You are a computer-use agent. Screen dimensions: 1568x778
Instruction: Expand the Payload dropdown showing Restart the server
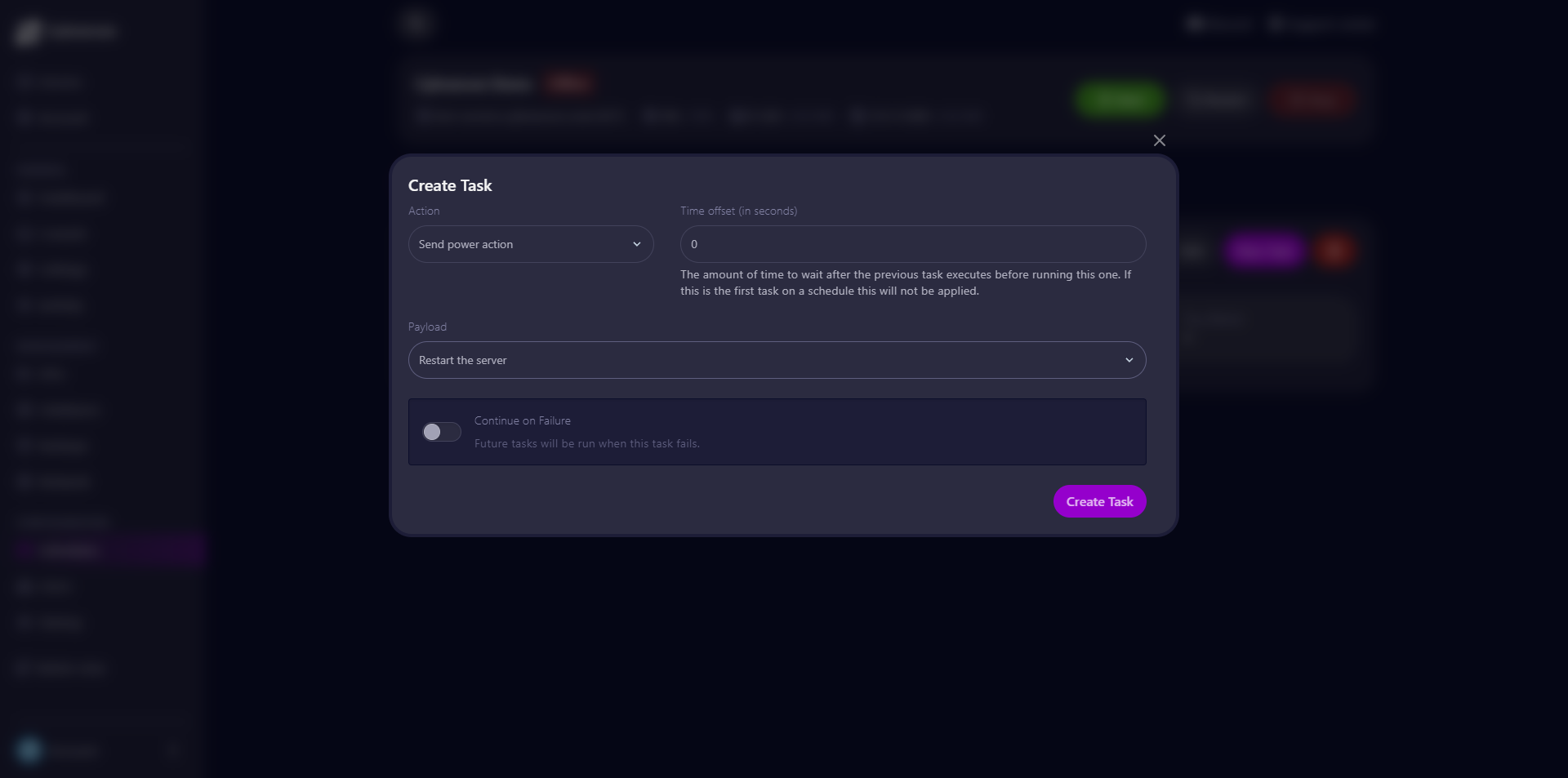point(777,360)
